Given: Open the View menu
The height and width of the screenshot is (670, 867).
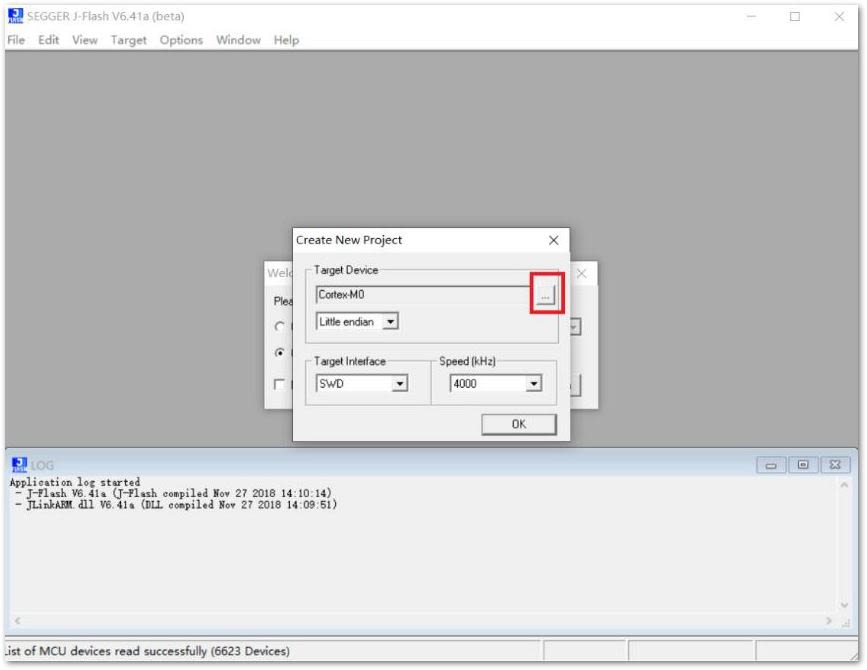Looking at the screenshot, I should (85, 40).
